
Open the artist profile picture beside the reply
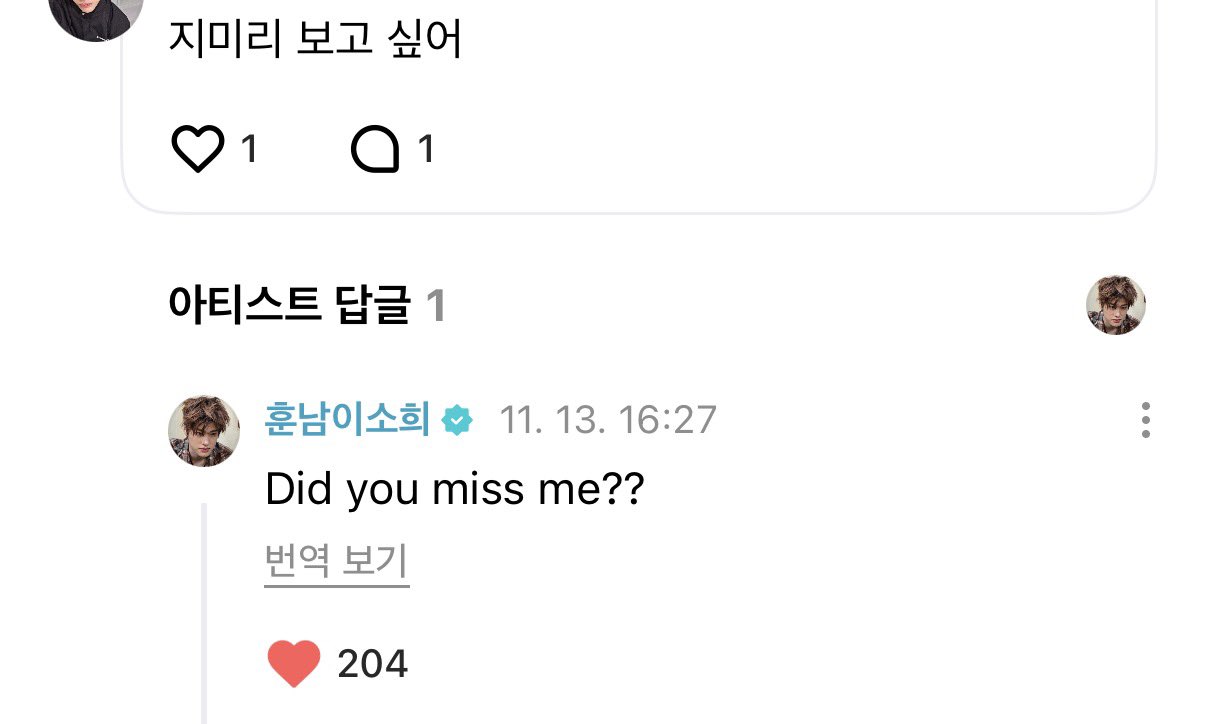coord(204,430)
